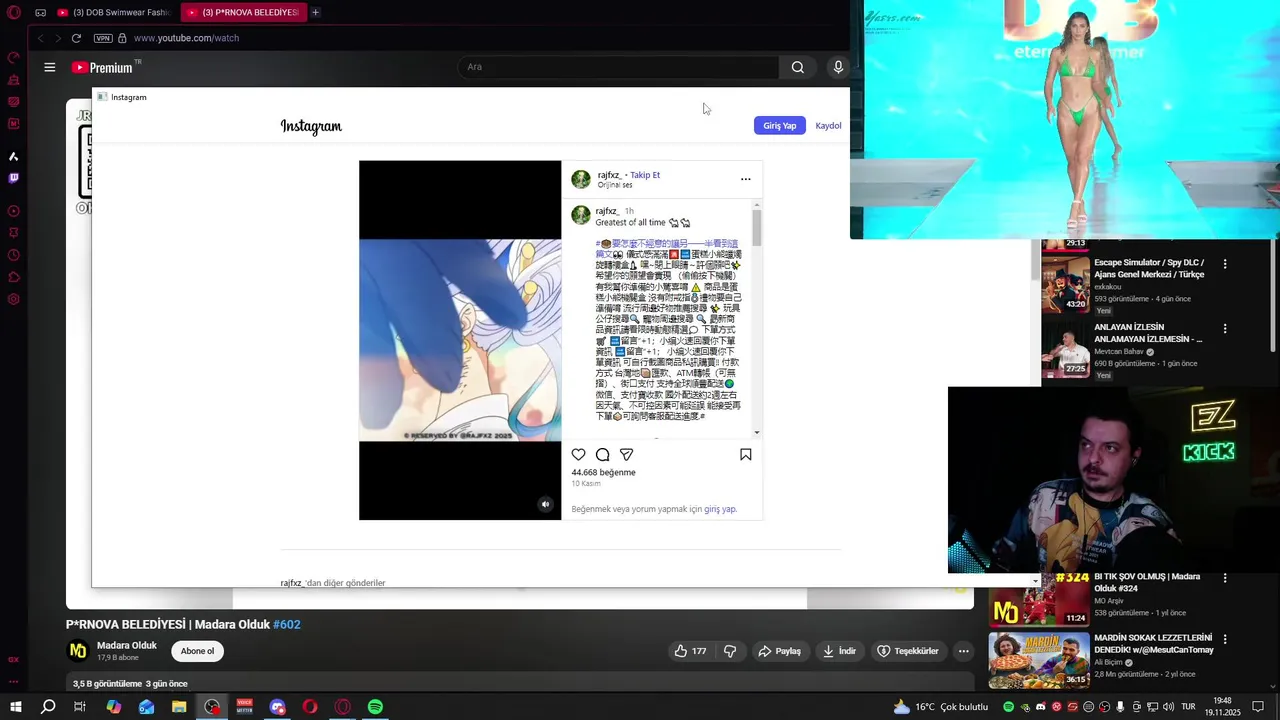
Task: Save the Instagram post with bookmark icon
Action: coord(745,454)
